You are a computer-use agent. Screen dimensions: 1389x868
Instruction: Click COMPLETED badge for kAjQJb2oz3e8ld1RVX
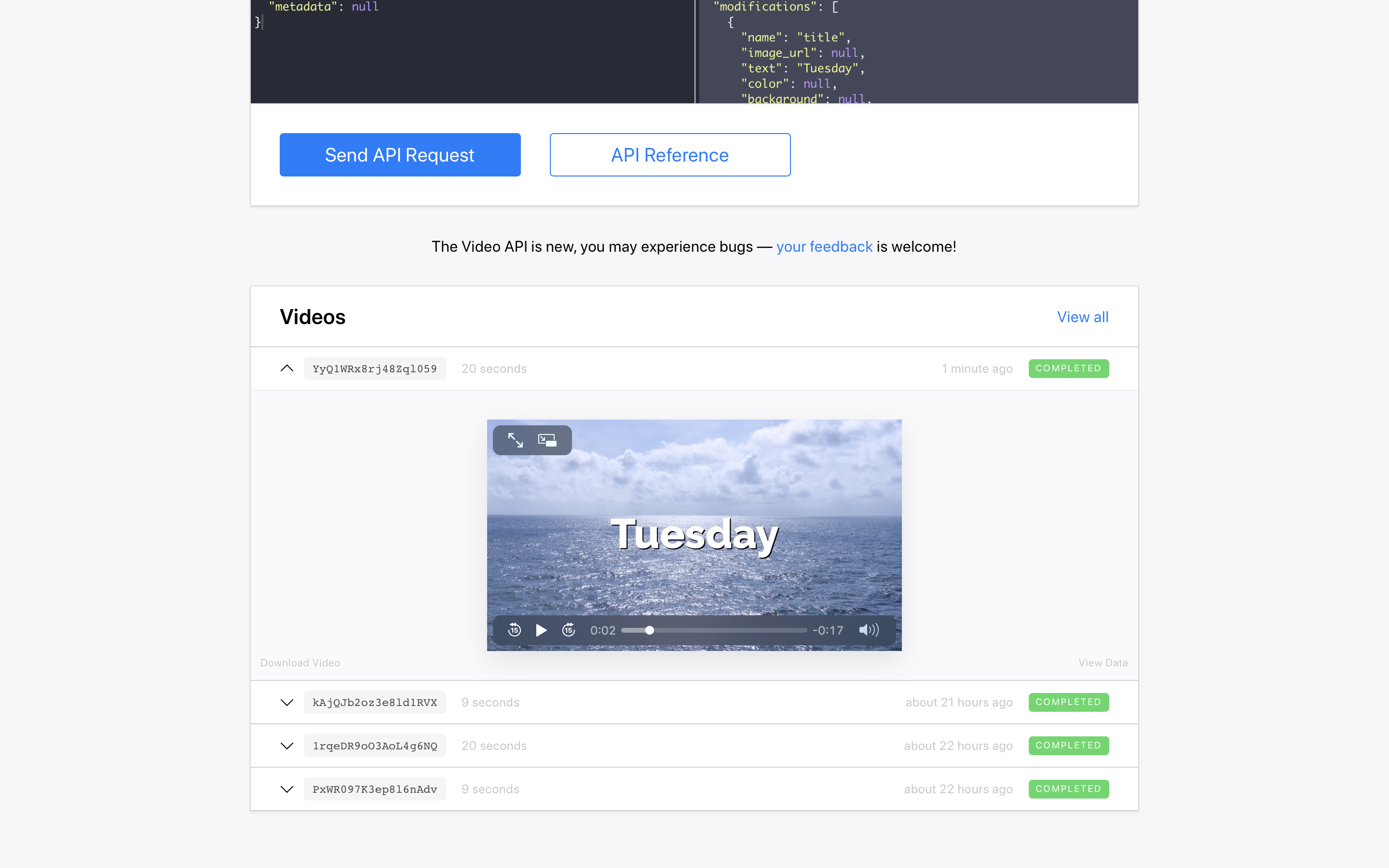click(x=1068, y=702)
